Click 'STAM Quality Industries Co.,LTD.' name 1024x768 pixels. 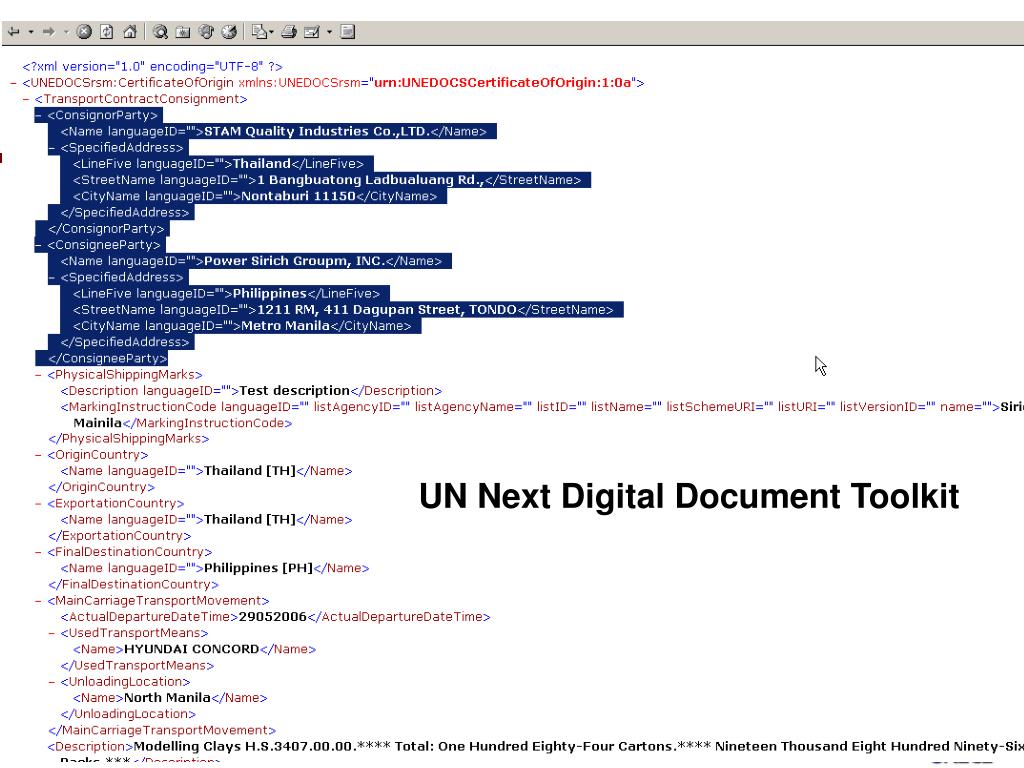pyautogui.click(x=317, y=131)
